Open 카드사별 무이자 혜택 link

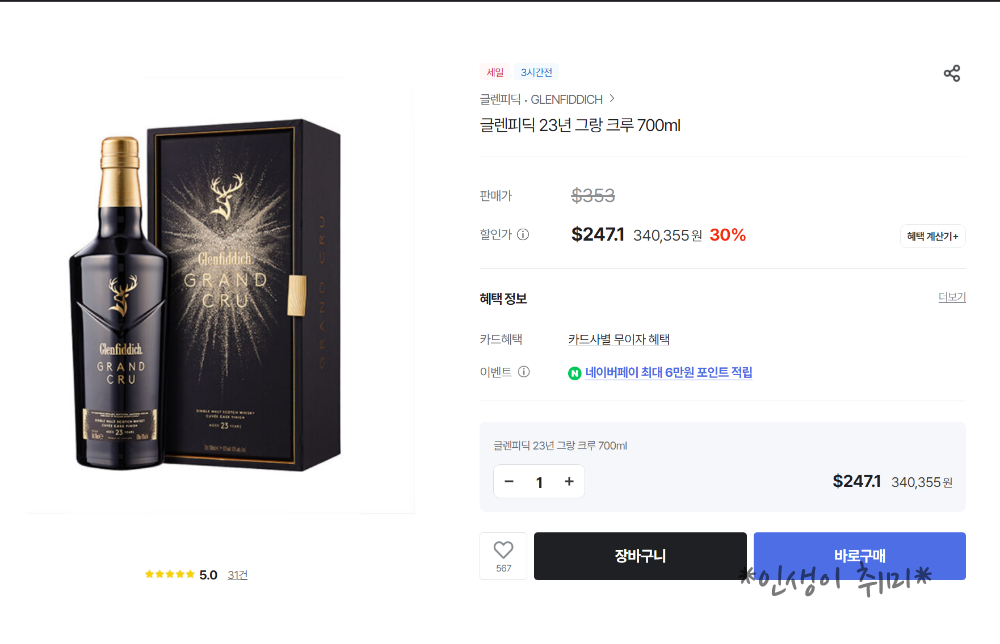619,339
